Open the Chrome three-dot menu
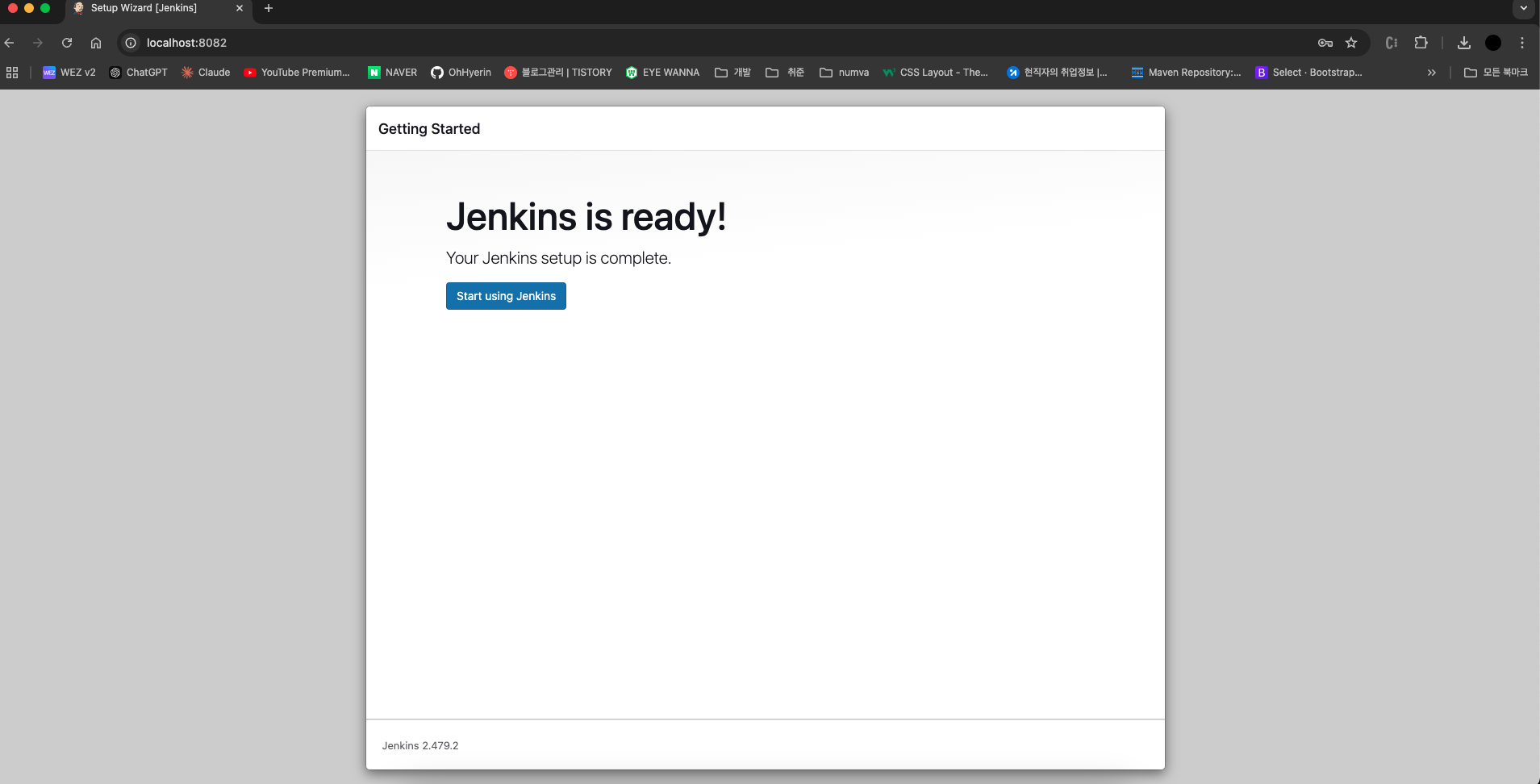The width and height of the screenshot is (1540, 784). pyautogui.click(x=1522, y=43)
